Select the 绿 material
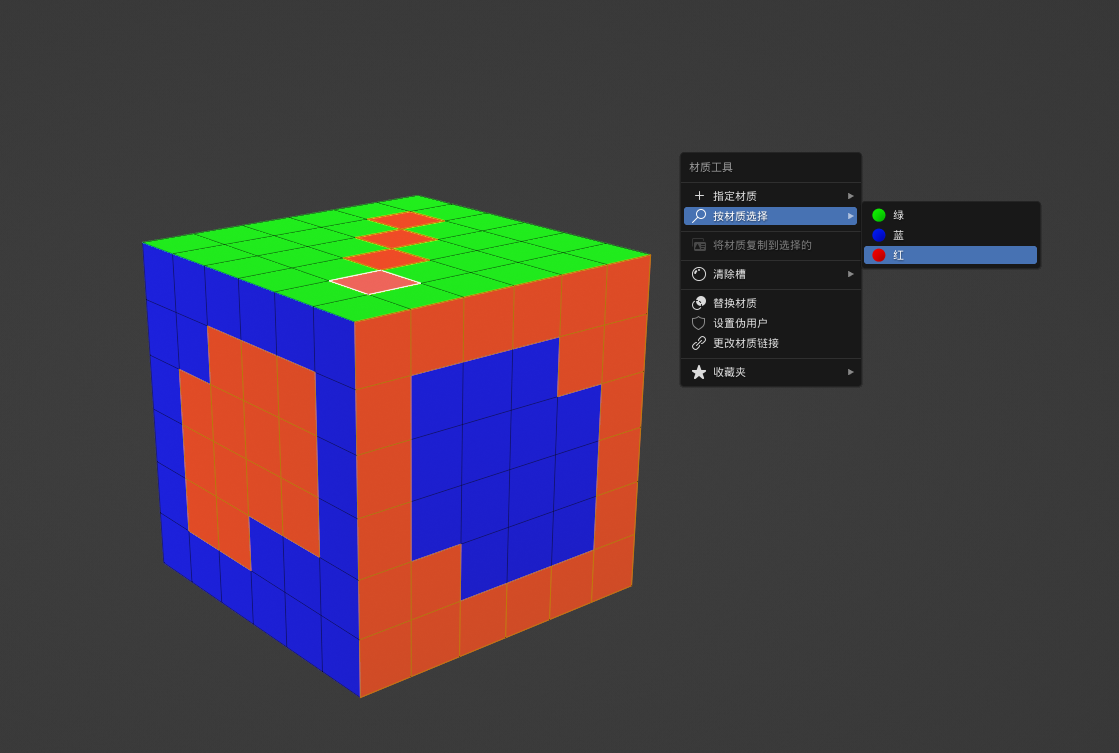The height and width of the screenshot is (753, 1119). point(951,215)
